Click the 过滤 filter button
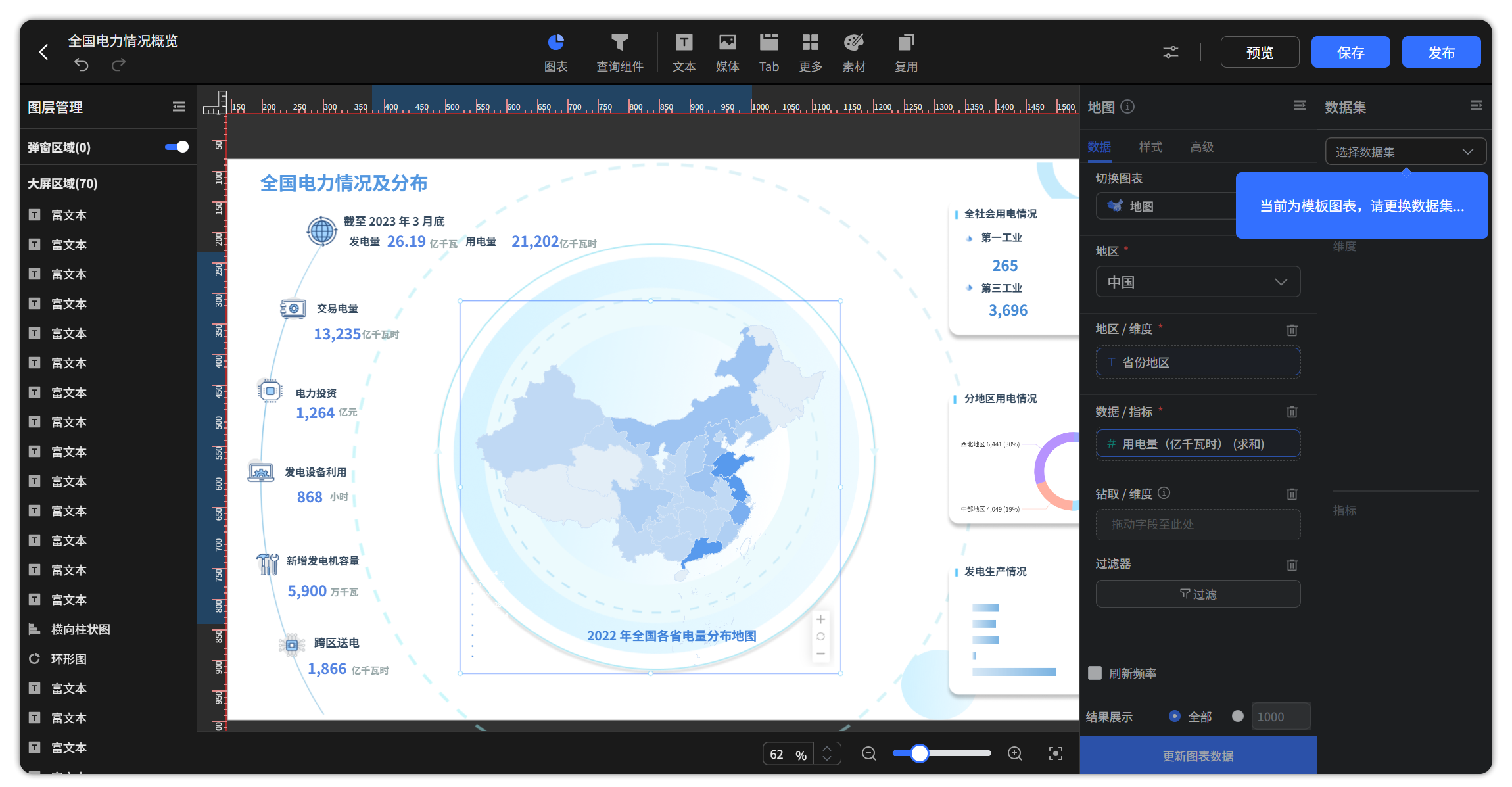The image size is (1512, 787). (x=1198, y=594)
